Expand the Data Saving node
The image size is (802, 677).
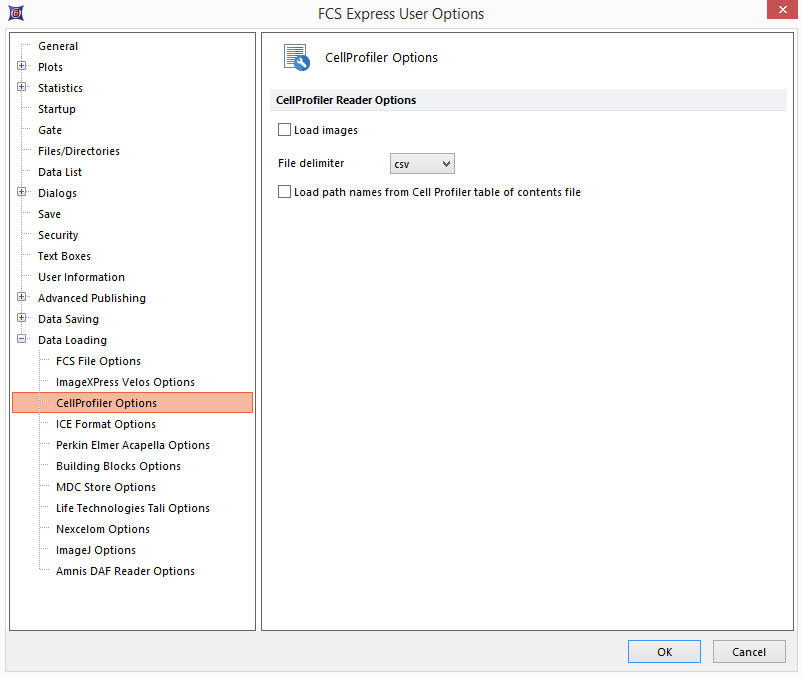(x=22, y=319)
